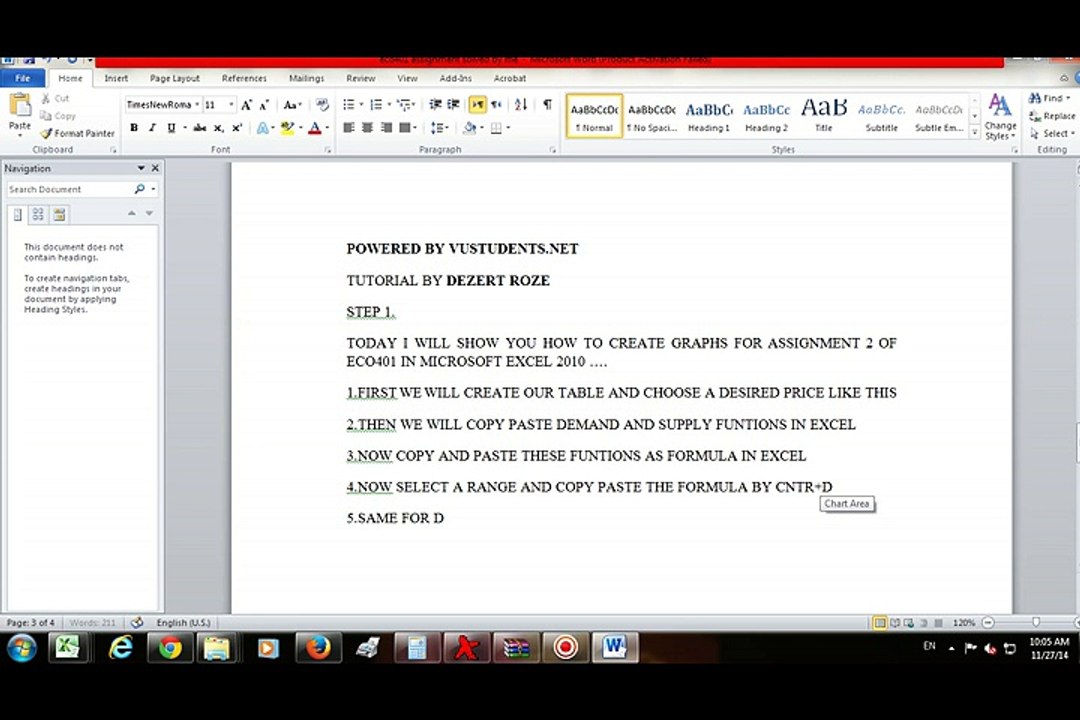Click the Increase Indent icon

453,105
